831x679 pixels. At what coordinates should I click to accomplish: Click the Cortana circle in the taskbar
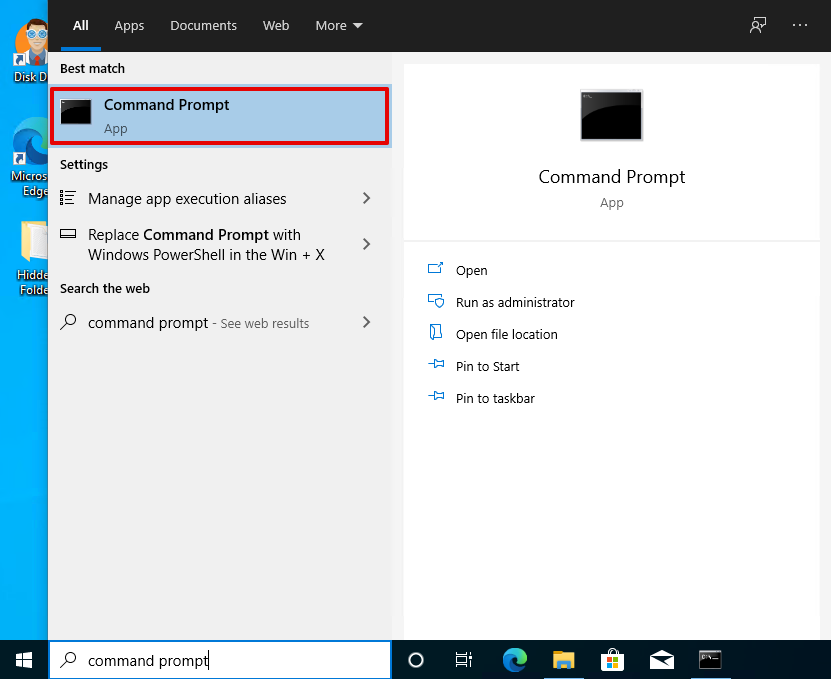point(415,660)
